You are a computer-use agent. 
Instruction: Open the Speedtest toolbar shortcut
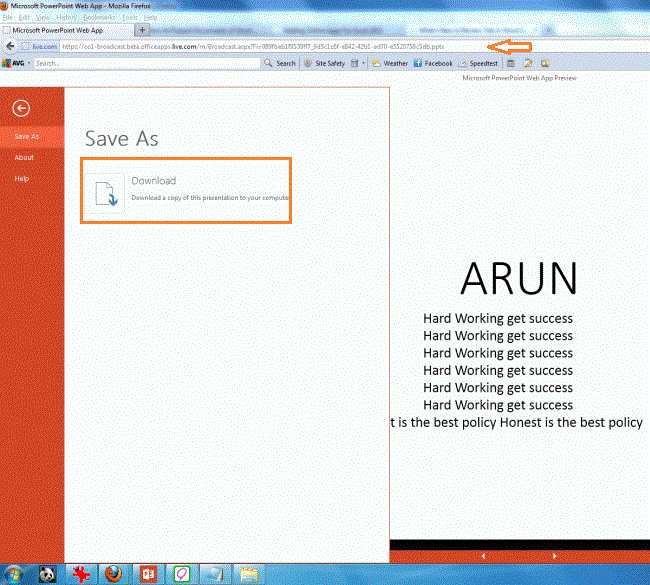pos(478,63)
